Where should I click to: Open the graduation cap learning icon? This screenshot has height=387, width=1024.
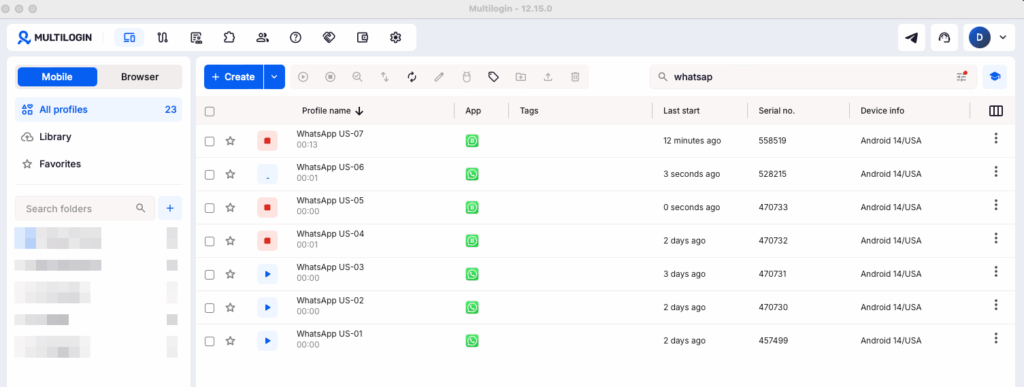tap(994, 77)
